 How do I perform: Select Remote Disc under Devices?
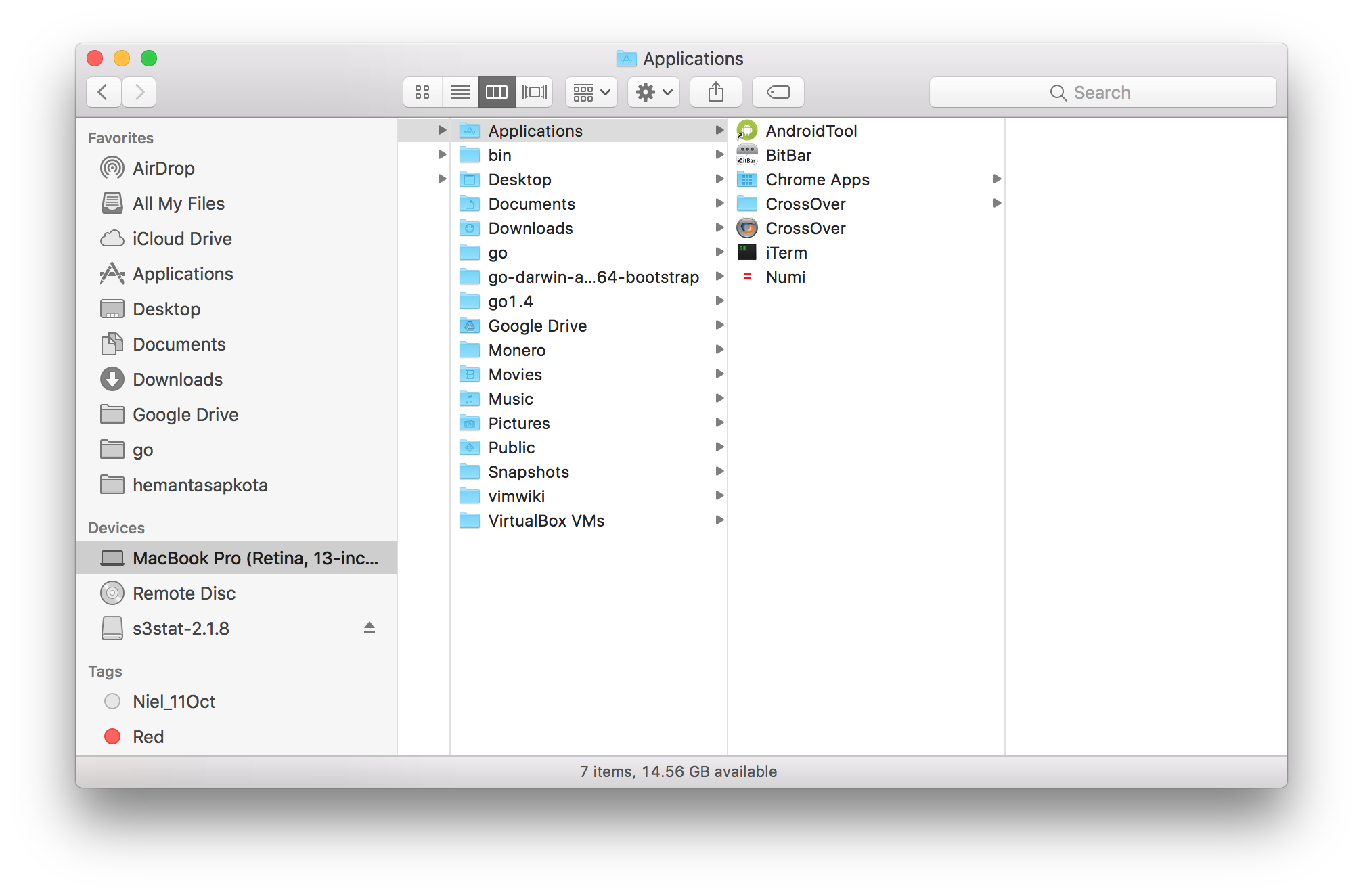pos(183,593)
